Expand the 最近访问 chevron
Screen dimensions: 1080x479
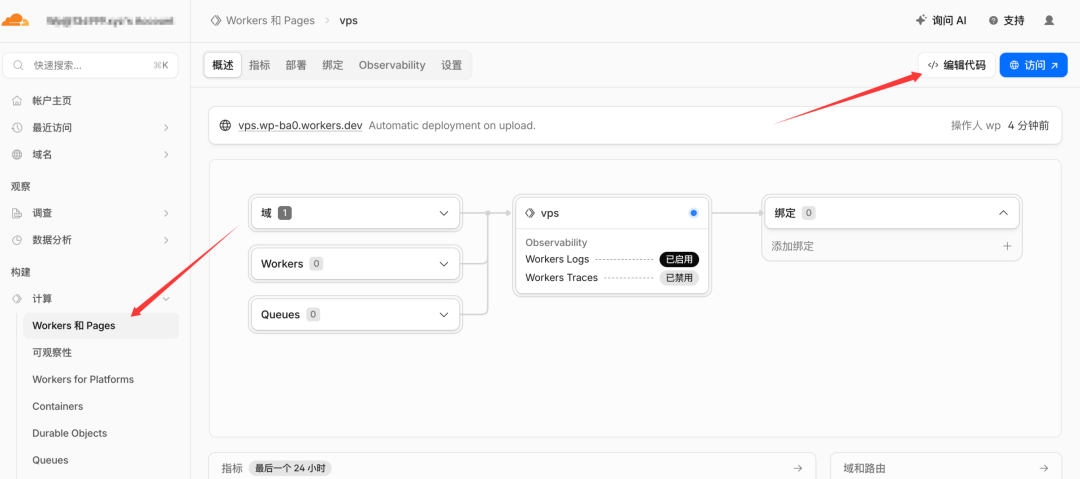166,128
